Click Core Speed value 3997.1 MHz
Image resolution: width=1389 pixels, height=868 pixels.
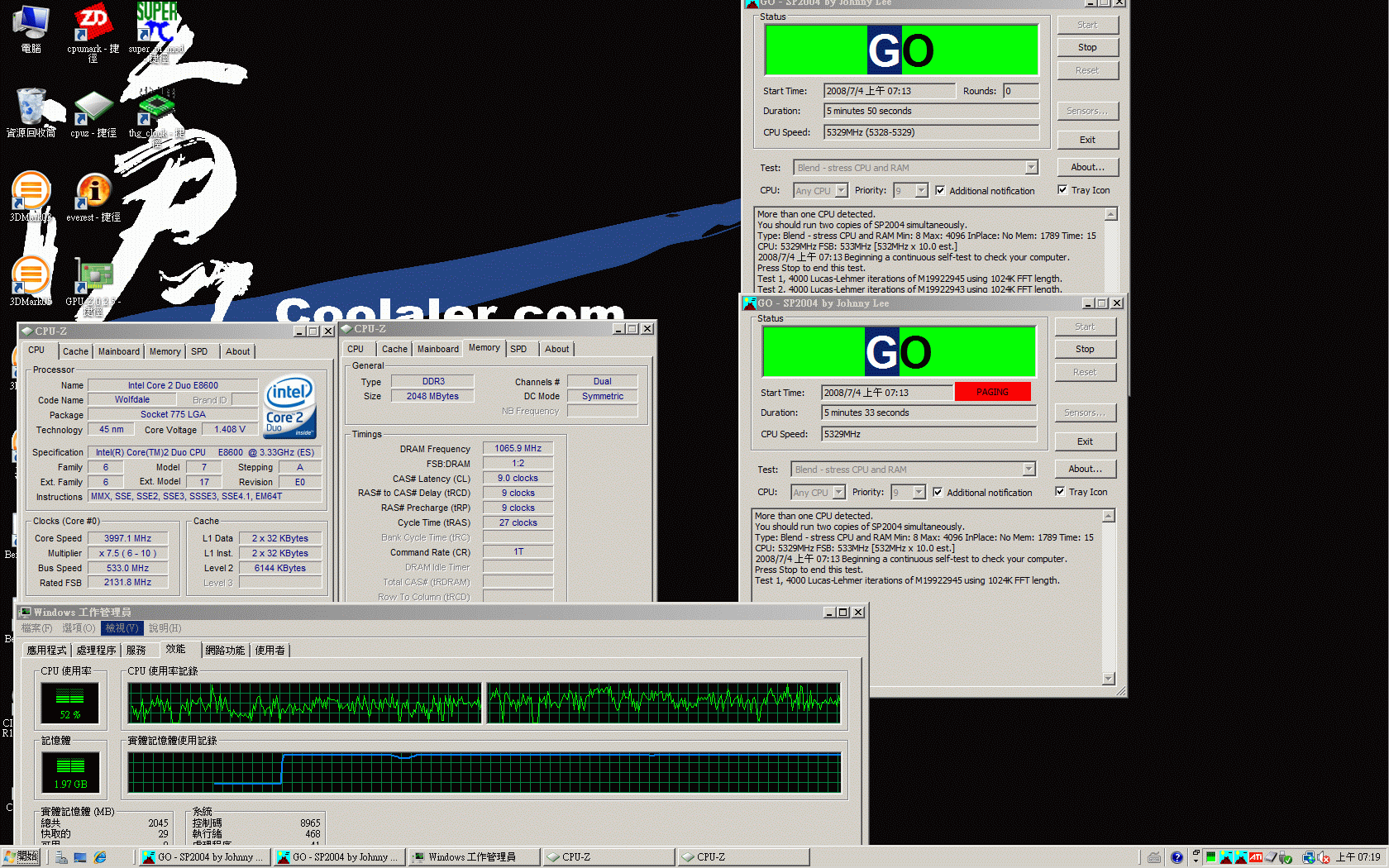pos(127,538)
